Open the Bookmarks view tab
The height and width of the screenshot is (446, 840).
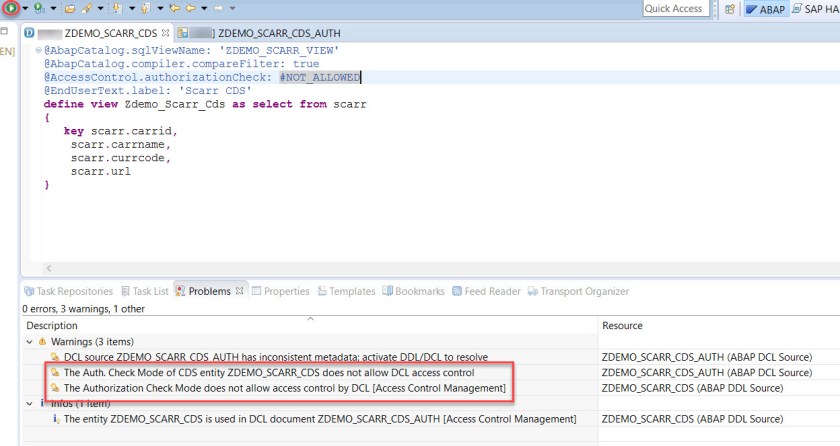[x=413, y=291]
